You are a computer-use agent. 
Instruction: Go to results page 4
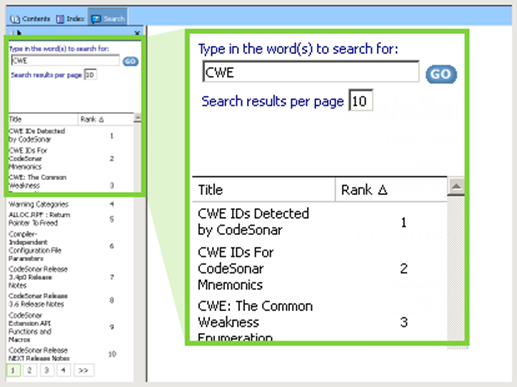pyautogui.click(x=63, y=370)
